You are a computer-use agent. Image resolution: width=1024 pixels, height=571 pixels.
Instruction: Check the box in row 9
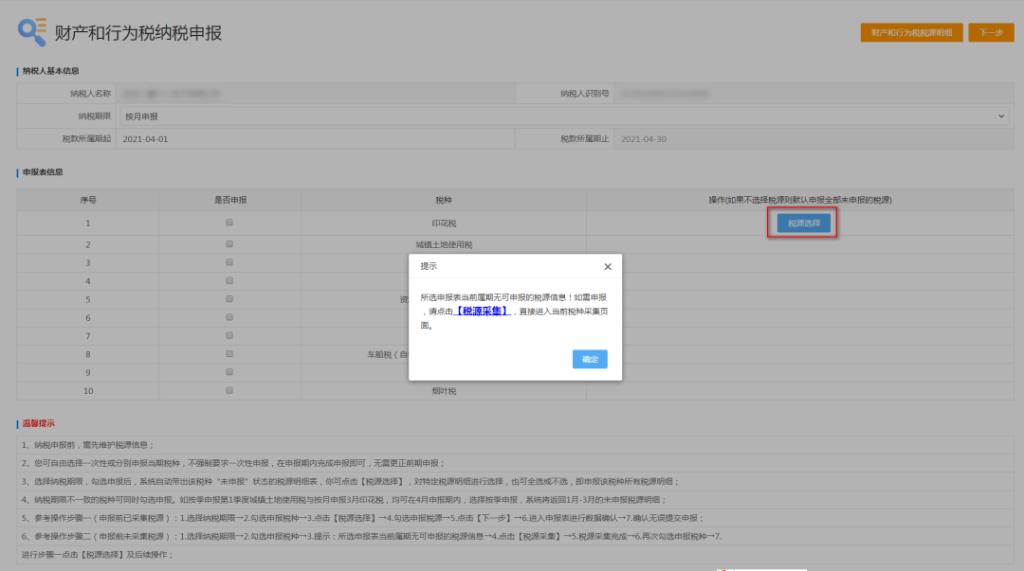click(230, 372)
